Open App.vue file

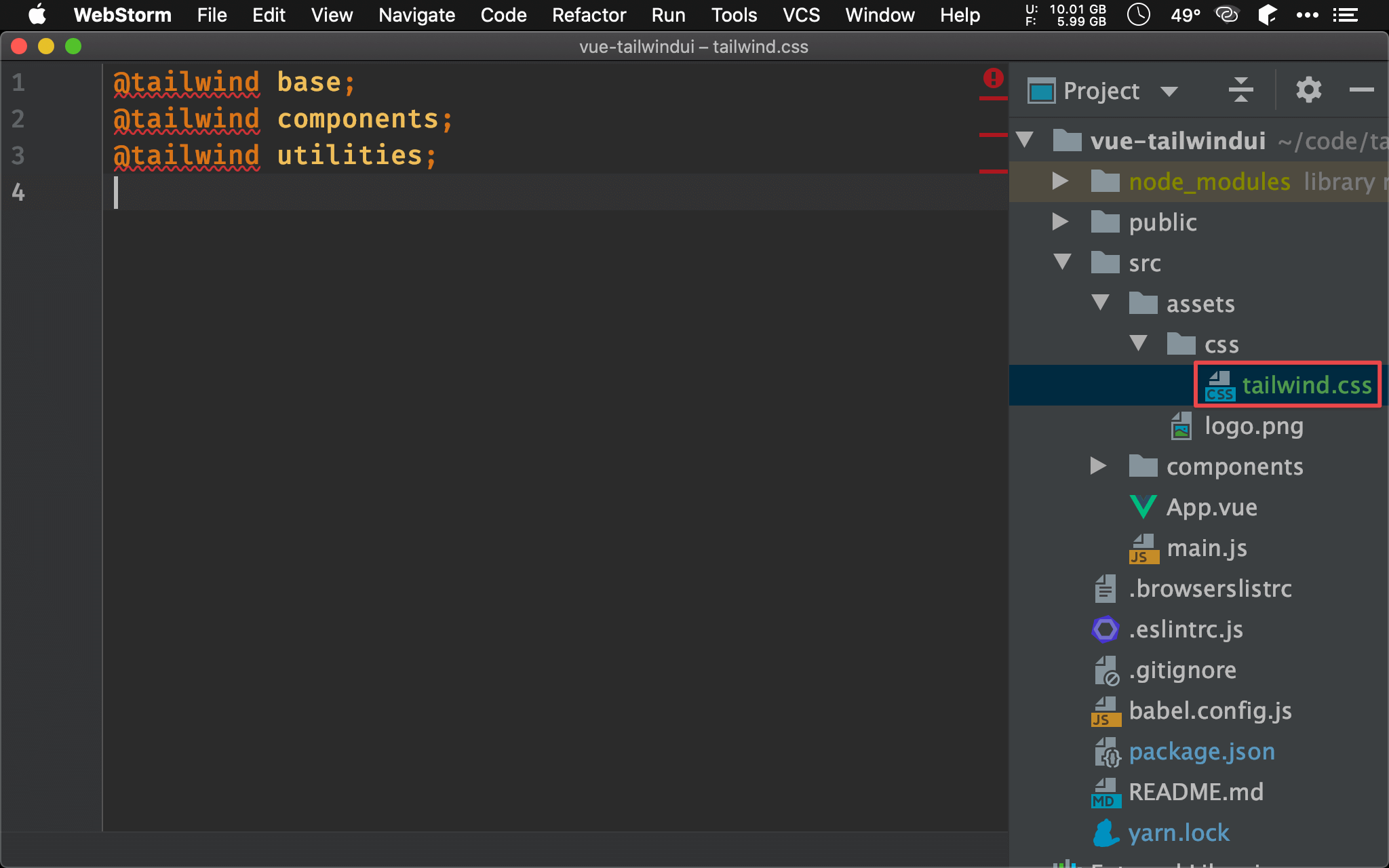coord(1211,507)
